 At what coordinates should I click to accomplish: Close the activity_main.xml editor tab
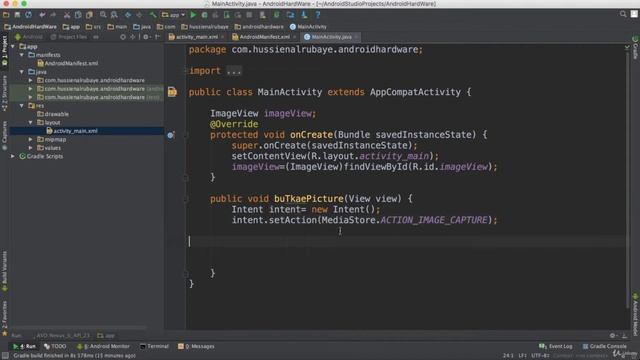tap(223, 37)
